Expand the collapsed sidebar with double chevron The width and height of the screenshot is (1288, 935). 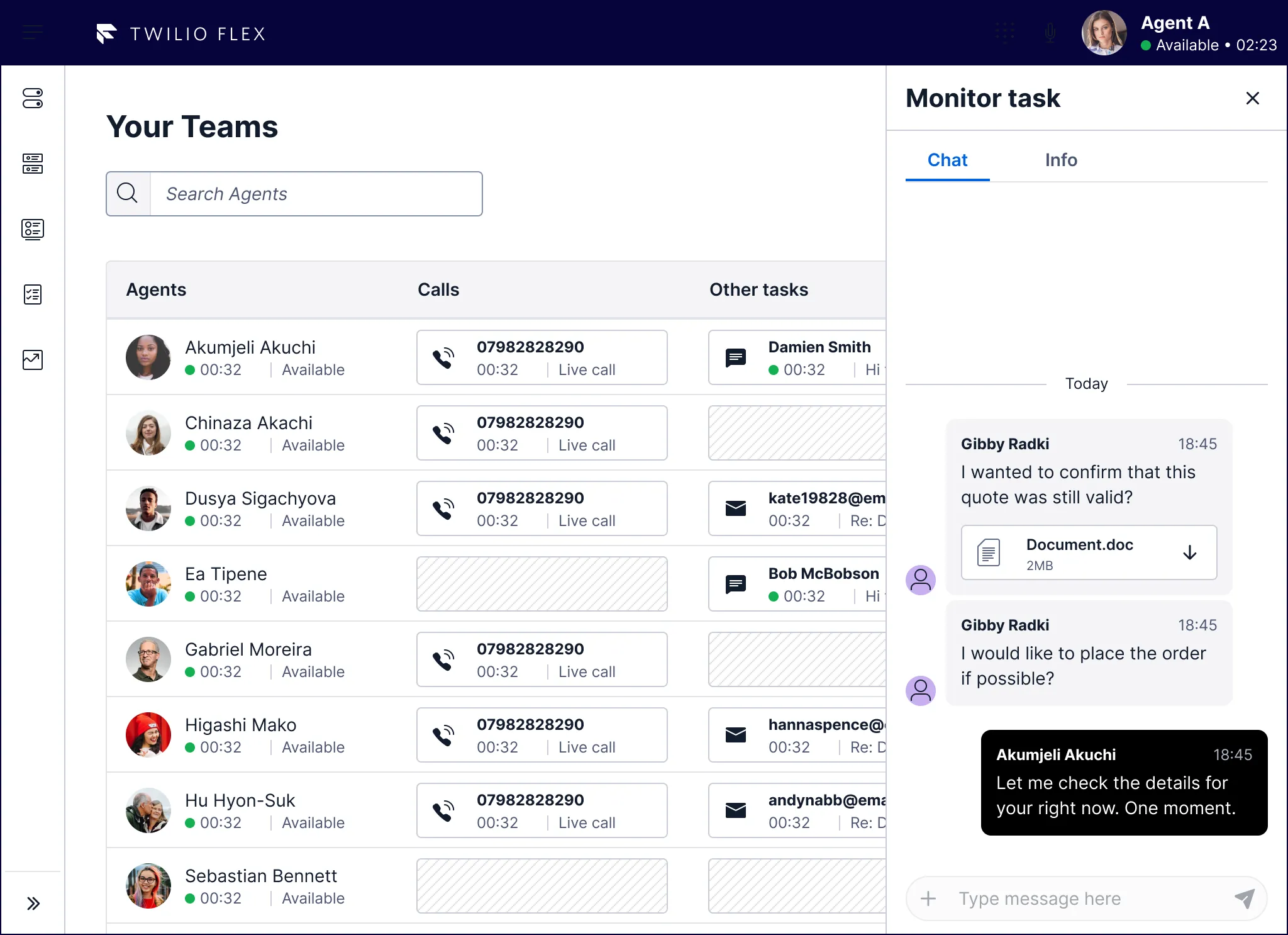[33, 904]
